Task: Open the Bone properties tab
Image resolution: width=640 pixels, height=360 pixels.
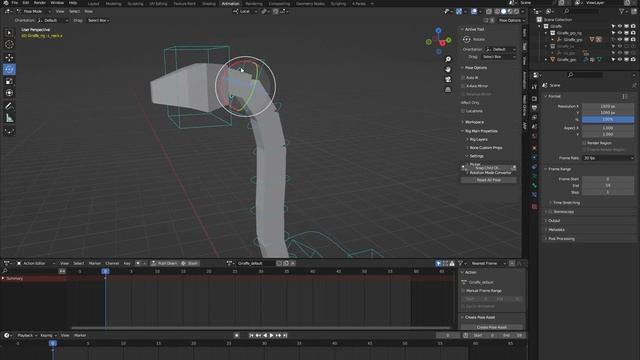Action: pyautogui.click(x=534, y=185)
